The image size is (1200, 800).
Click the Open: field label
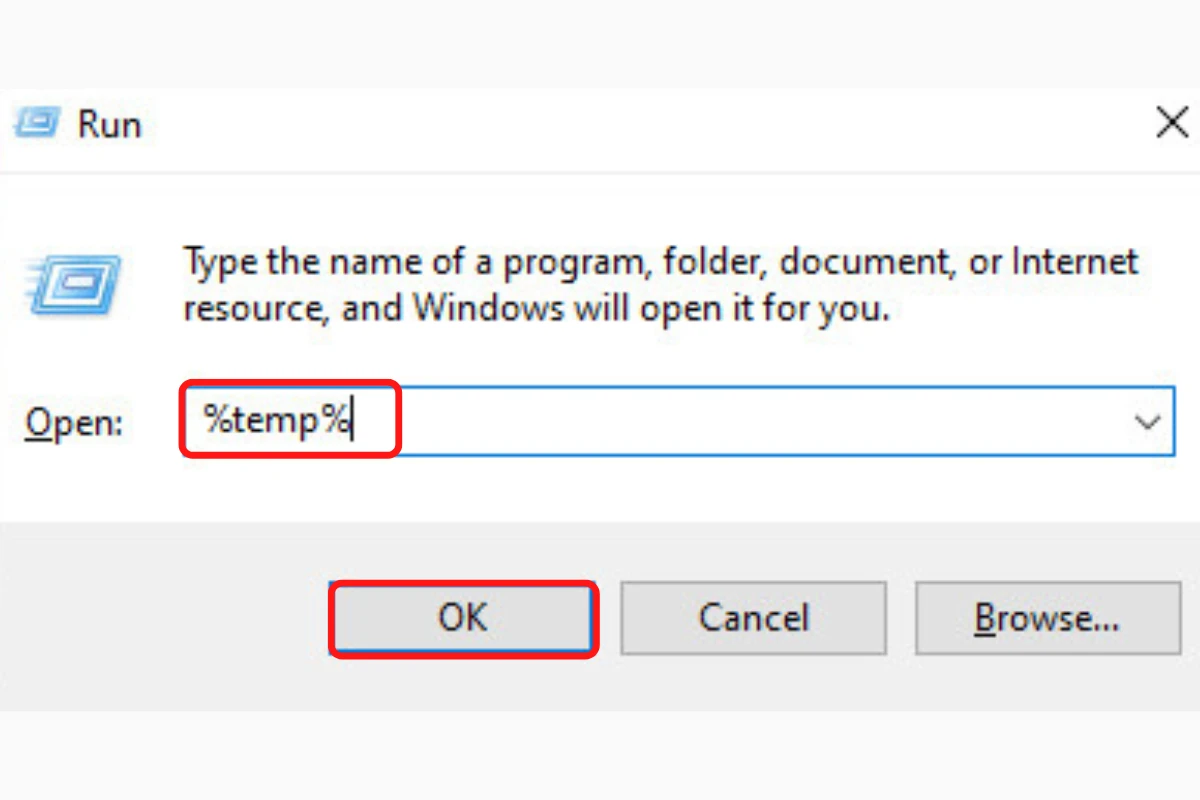(x=73, y=423)
